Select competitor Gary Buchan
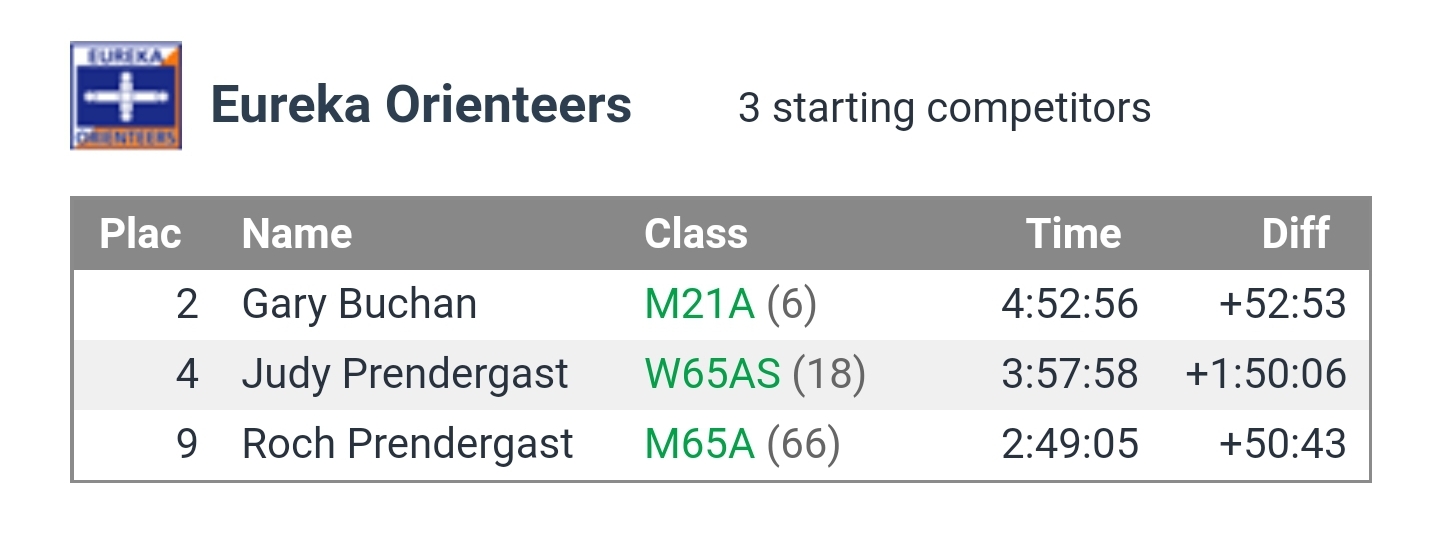Screen dimensions: 1440x534 (x=360, y=304)
